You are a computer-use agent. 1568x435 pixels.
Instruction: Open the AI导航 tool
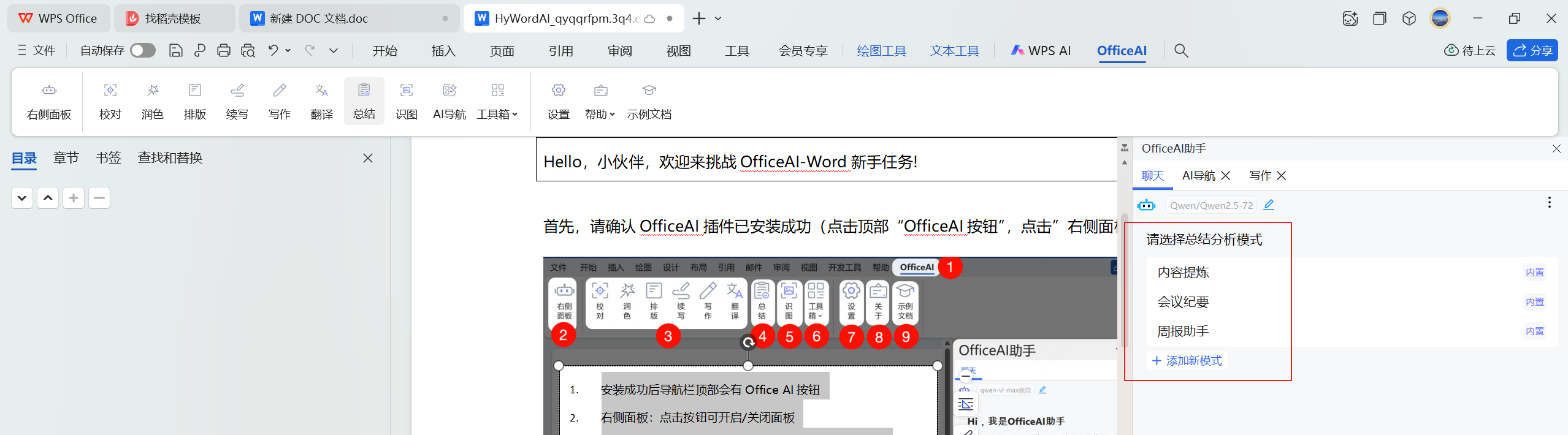pos(449,102)
